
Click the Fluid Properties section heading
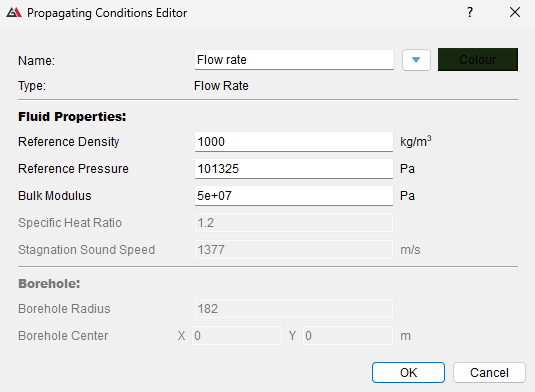click(72, 117)
